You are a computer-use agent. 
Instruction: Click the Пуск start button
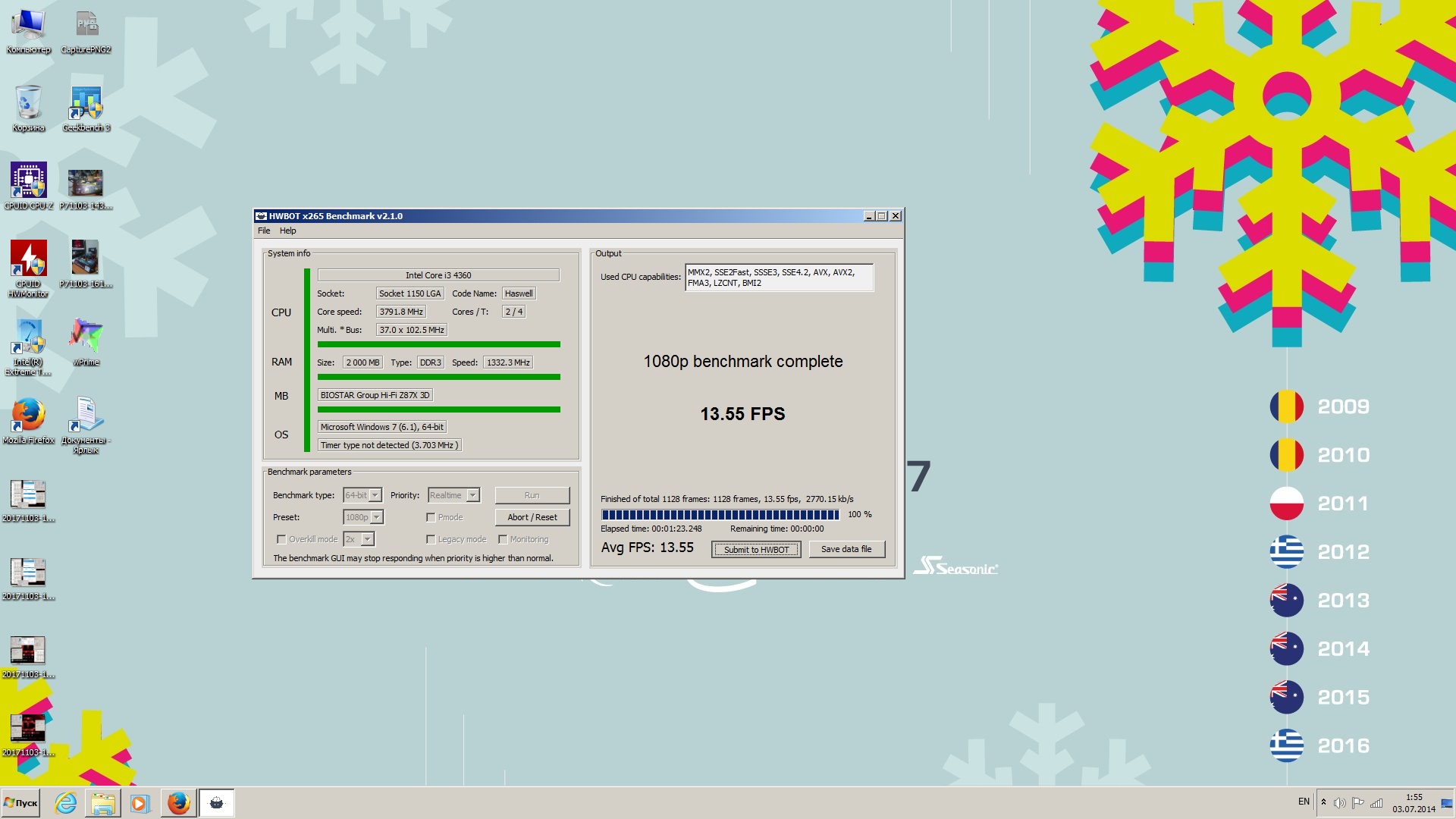[20, 803]
